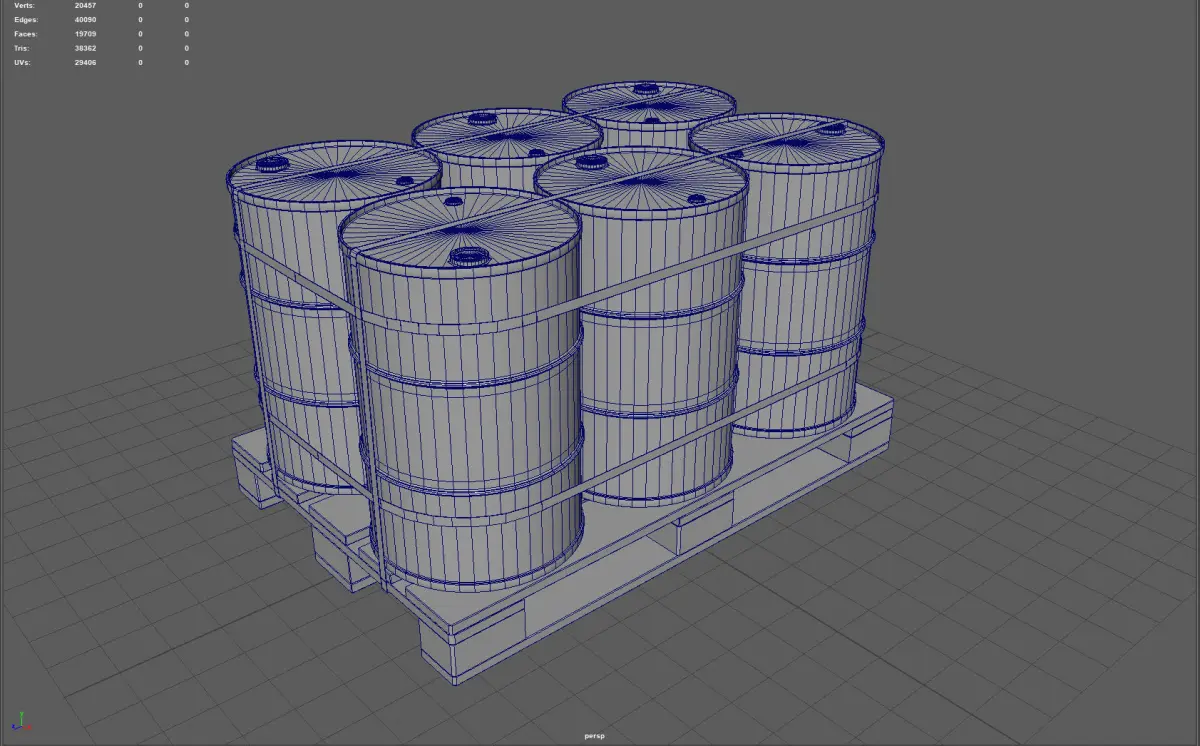The image size is (1200, 746).
Task: Click the 'Tris:' HUD label
Action: 23,48
